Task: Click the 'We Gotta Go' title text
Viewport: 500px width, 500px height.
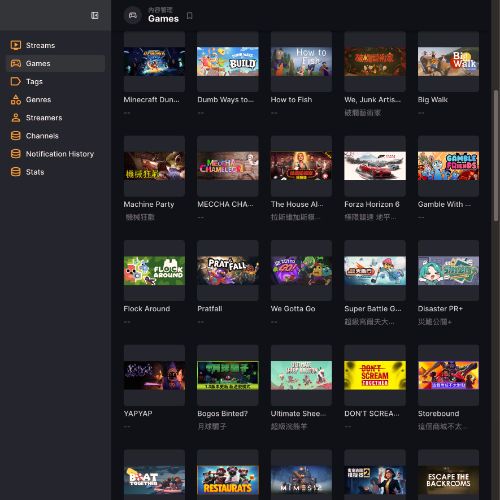Action: pyautogui.click(x=293, y=309)
